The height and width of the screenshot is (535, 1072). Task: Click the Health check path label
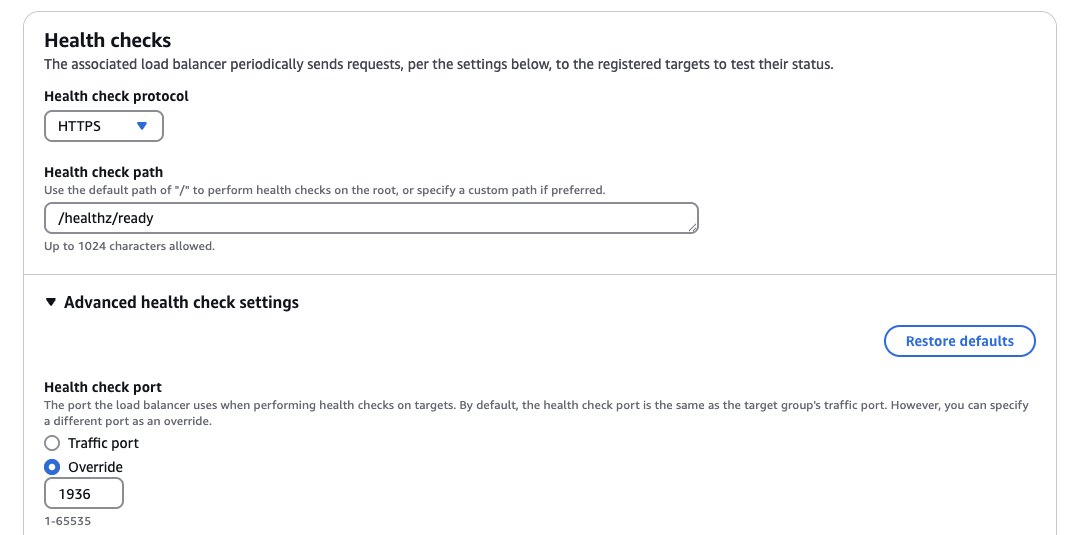click(103, 172)
